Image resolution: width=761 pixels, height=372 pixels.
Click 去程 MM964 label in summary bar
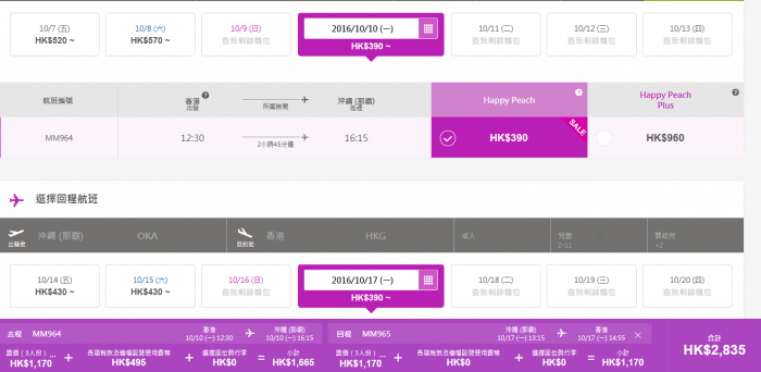click(x=34, y=334)
